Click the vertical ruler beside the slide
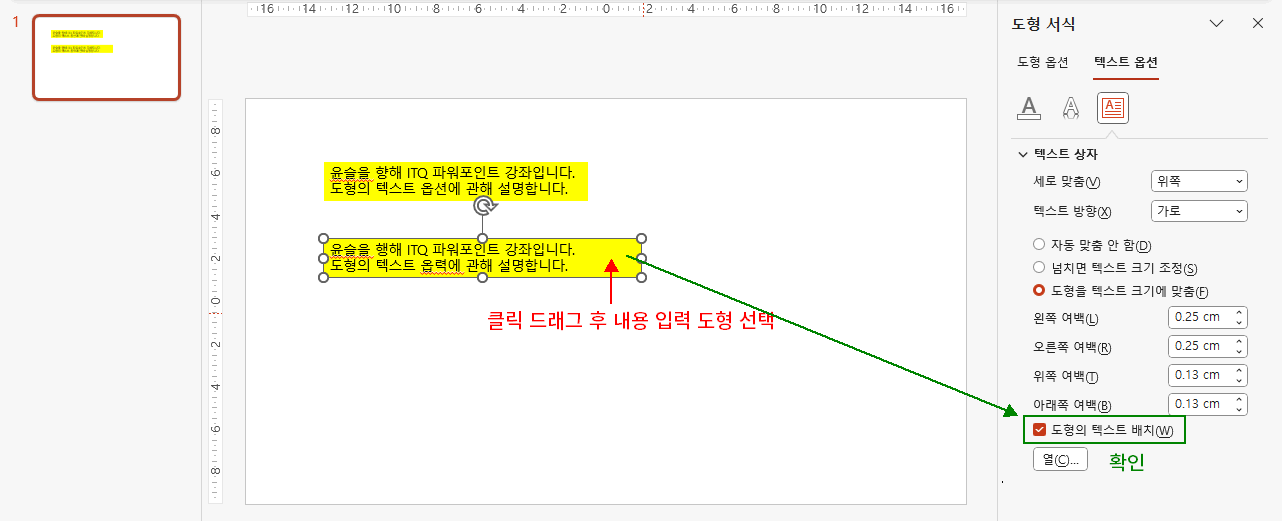Image resolution: width=1282 pixels, height=521 pixels. click(215, 301)
